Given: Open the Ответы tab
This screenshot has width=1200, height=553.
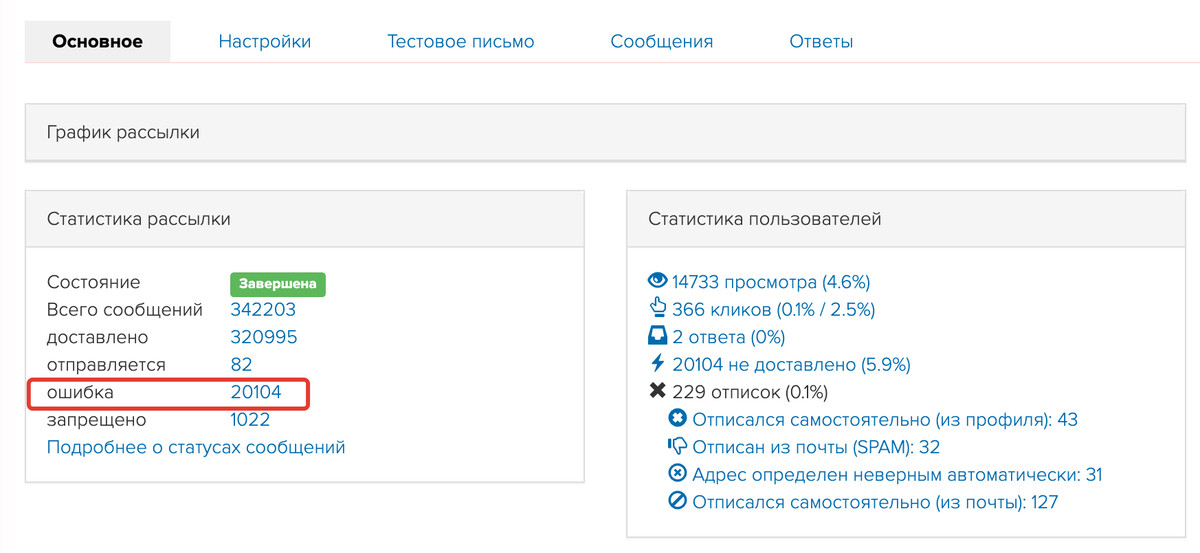Looking at the screenshot, I should click(821, 41).
